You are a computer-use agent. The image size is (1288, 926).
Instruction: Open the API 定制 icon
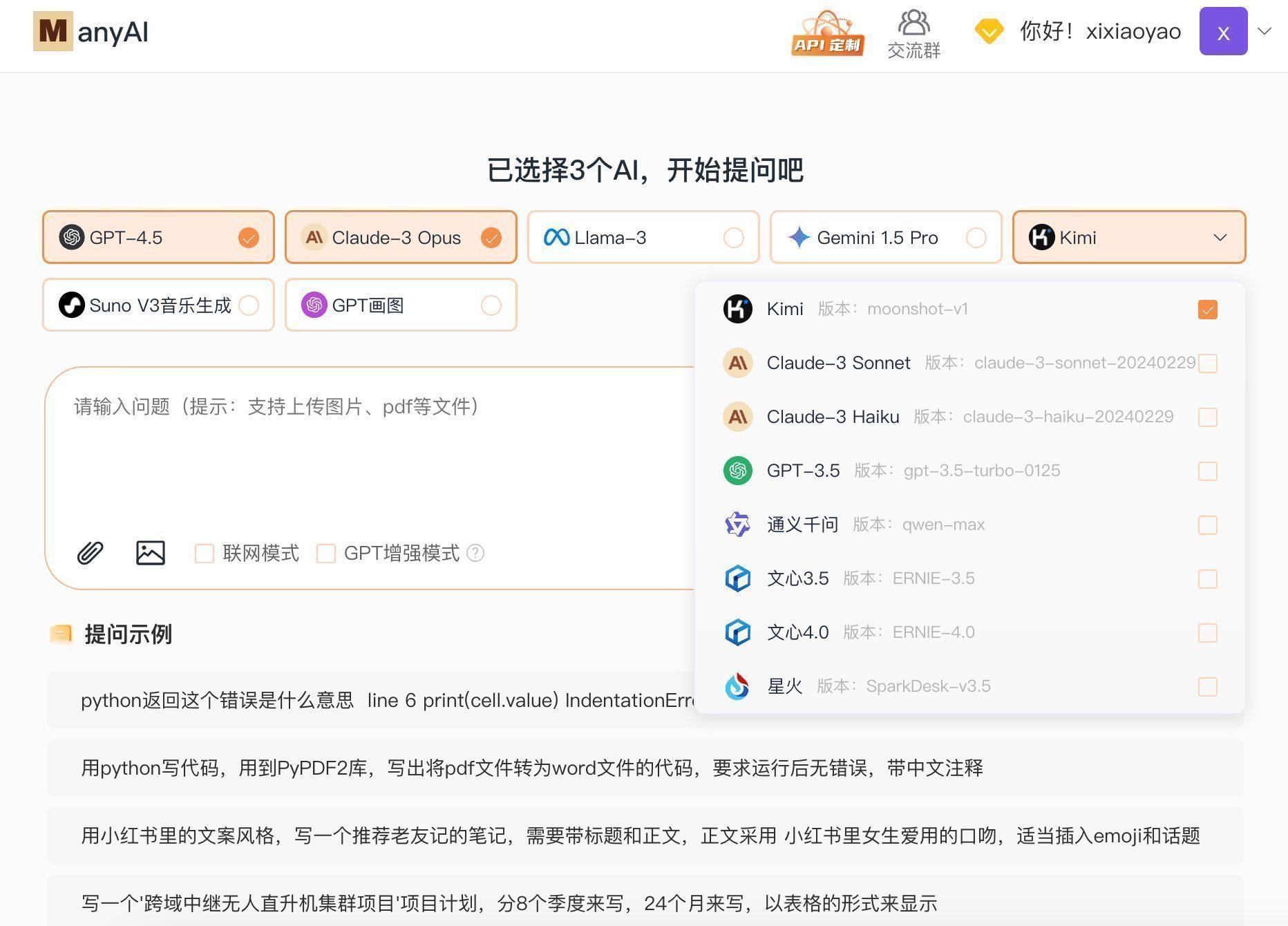[x=828, y=32]
